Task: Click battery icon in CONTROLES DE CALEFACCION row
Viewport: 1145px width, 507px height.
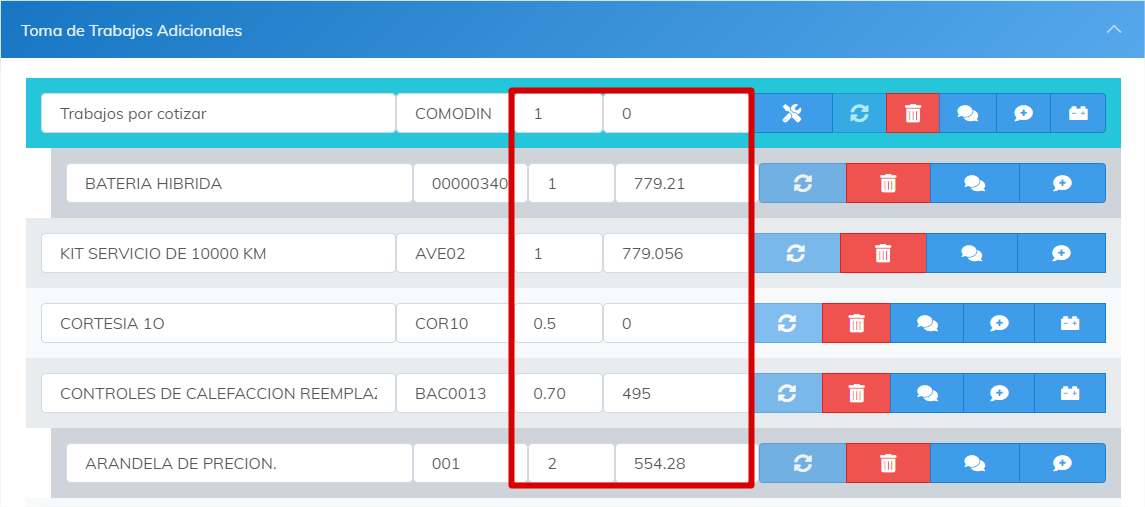Action: point(1069,394)
